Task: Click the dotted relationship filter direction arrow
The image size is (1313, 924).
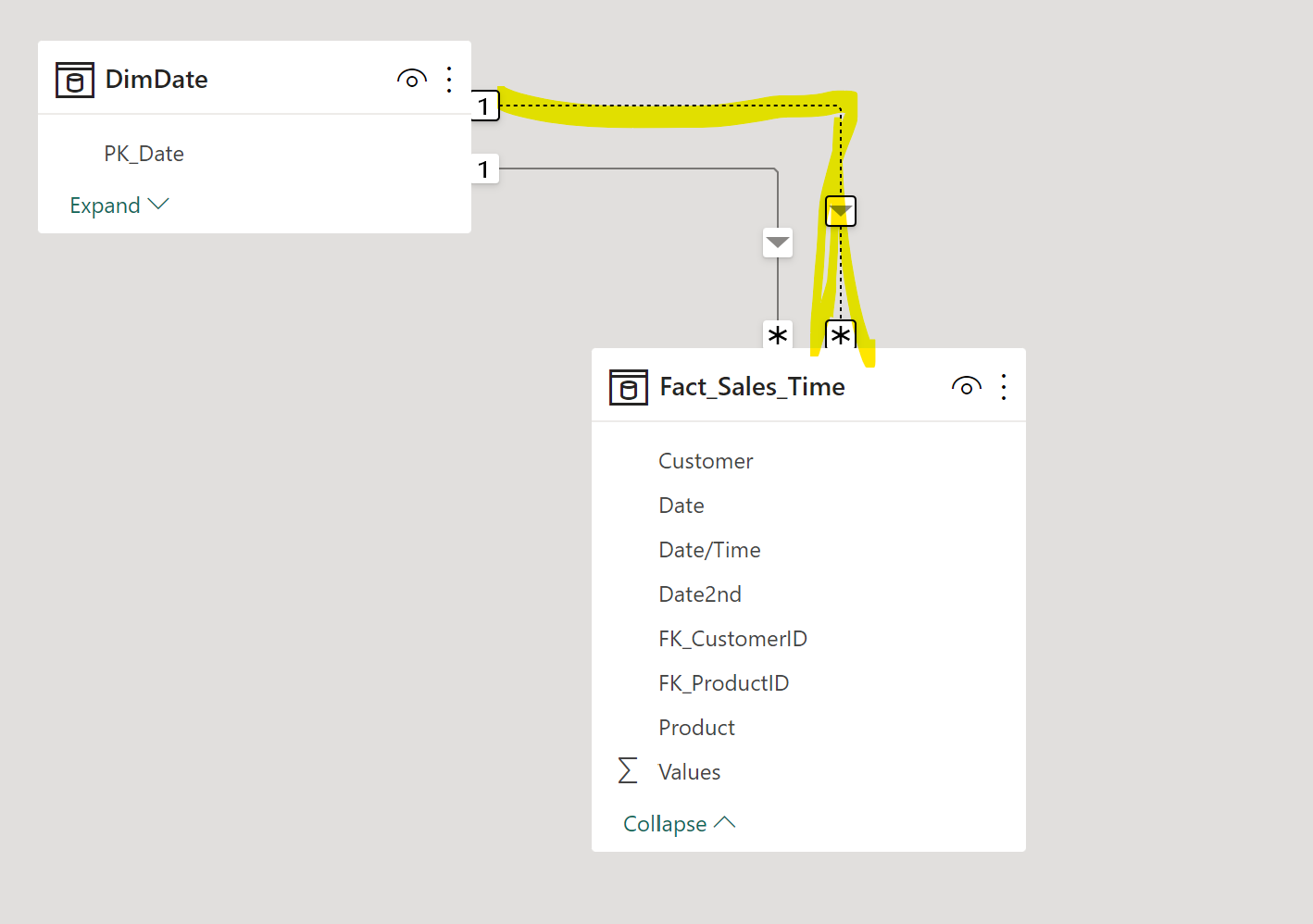Action: (841, 212)
